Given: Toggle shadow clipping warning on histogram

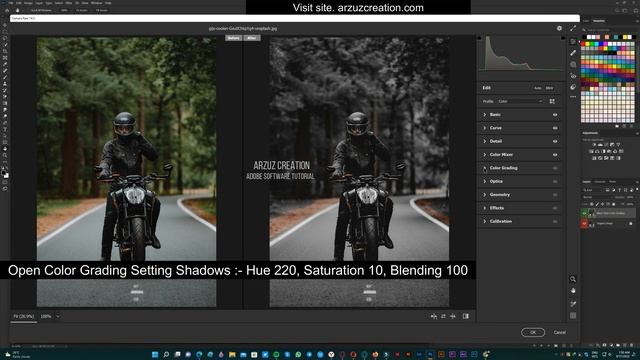Looking at the screenshot, I should pos(480,38).
